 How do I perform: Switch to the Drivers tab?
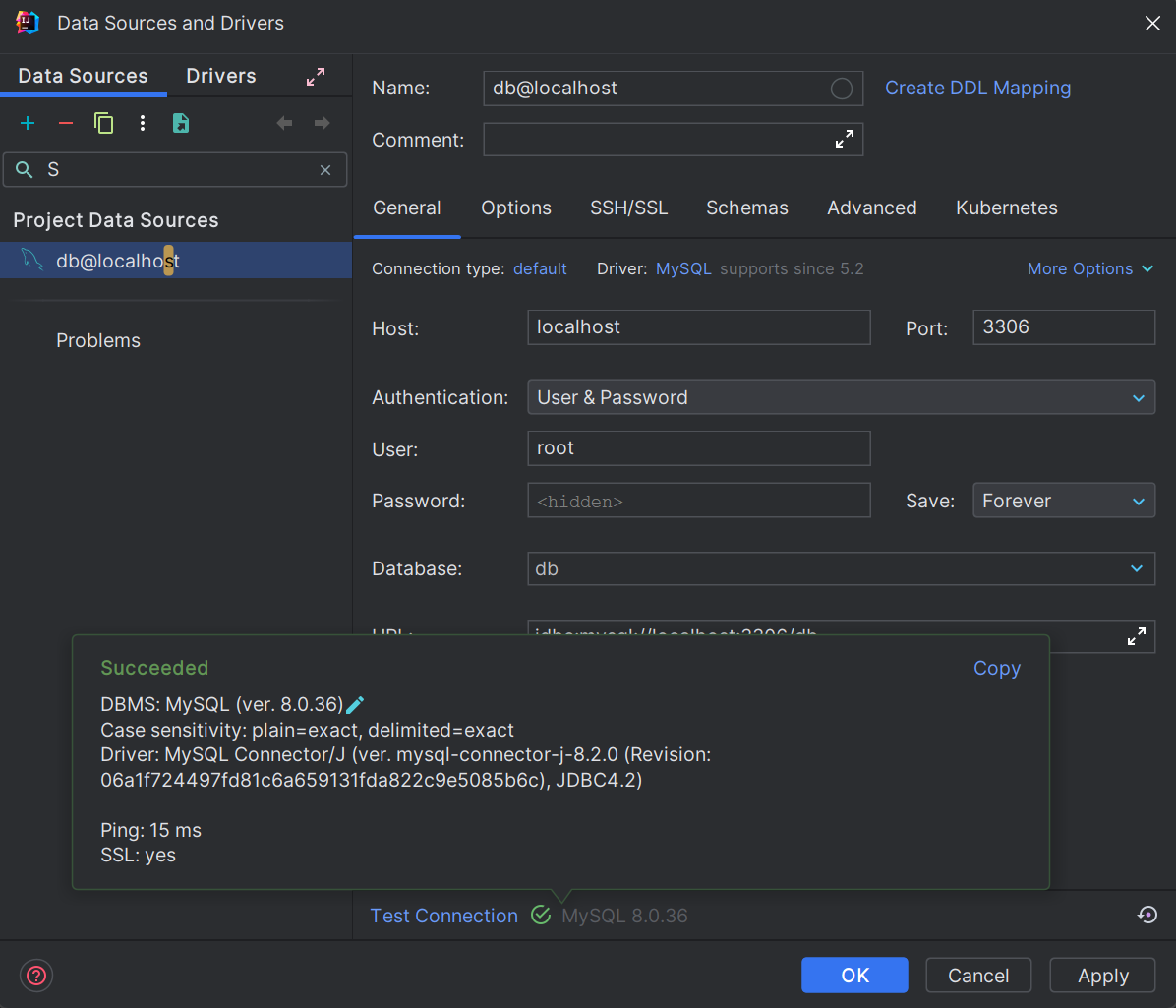[x=221, y=76]
